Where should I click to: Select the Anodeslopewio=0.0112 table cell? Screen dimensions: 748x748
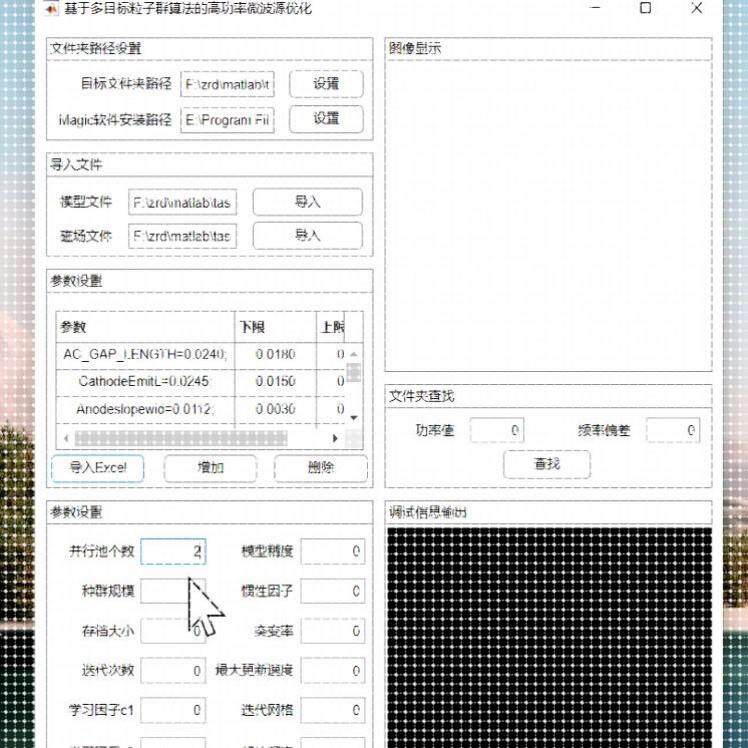[x=145, y=409]
